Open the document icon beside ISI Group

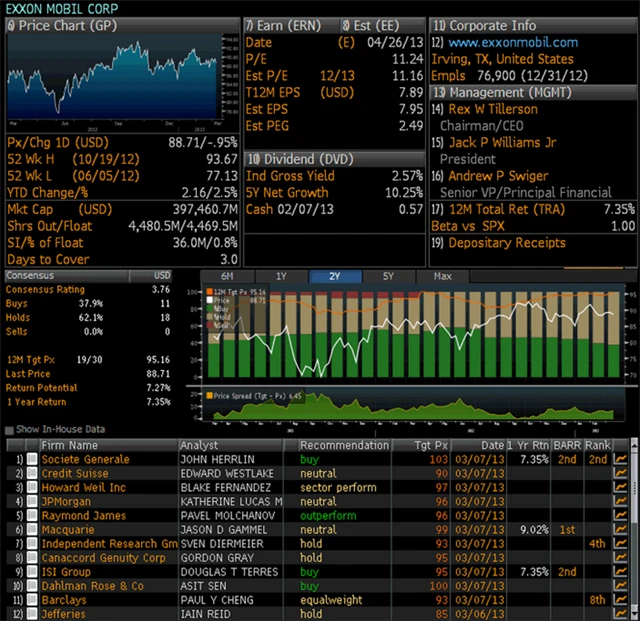pyautogui.click(x=33, y=572)
